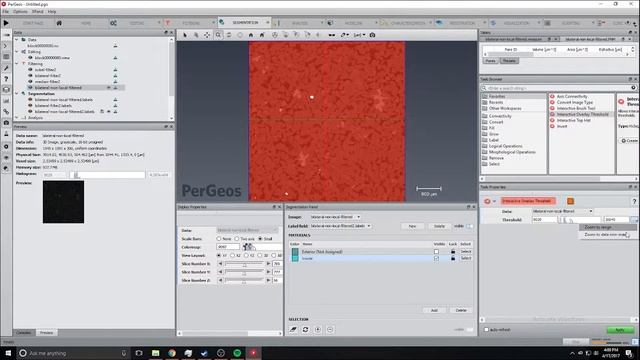Click lock icon for Exterior material
640x360 pixels.
click(453, 251)
